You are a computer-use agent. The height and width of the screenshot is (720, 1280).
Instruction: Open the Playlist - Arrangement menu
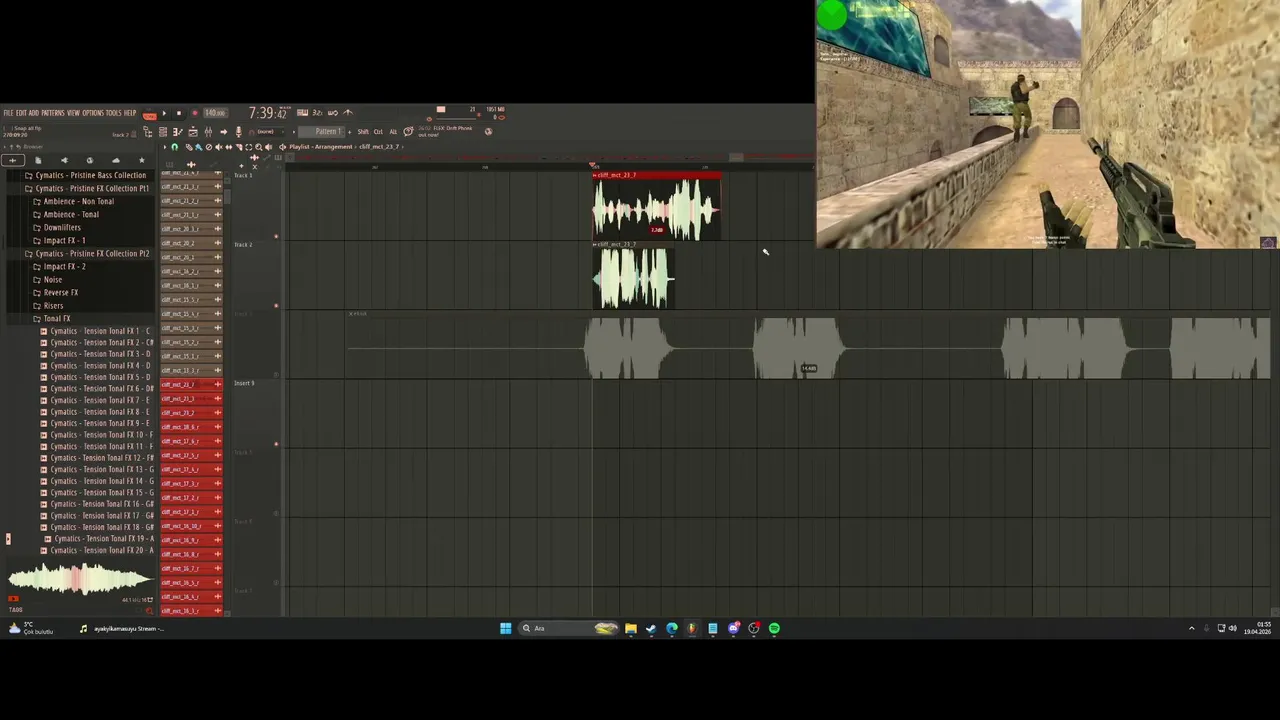pos(320,147)
